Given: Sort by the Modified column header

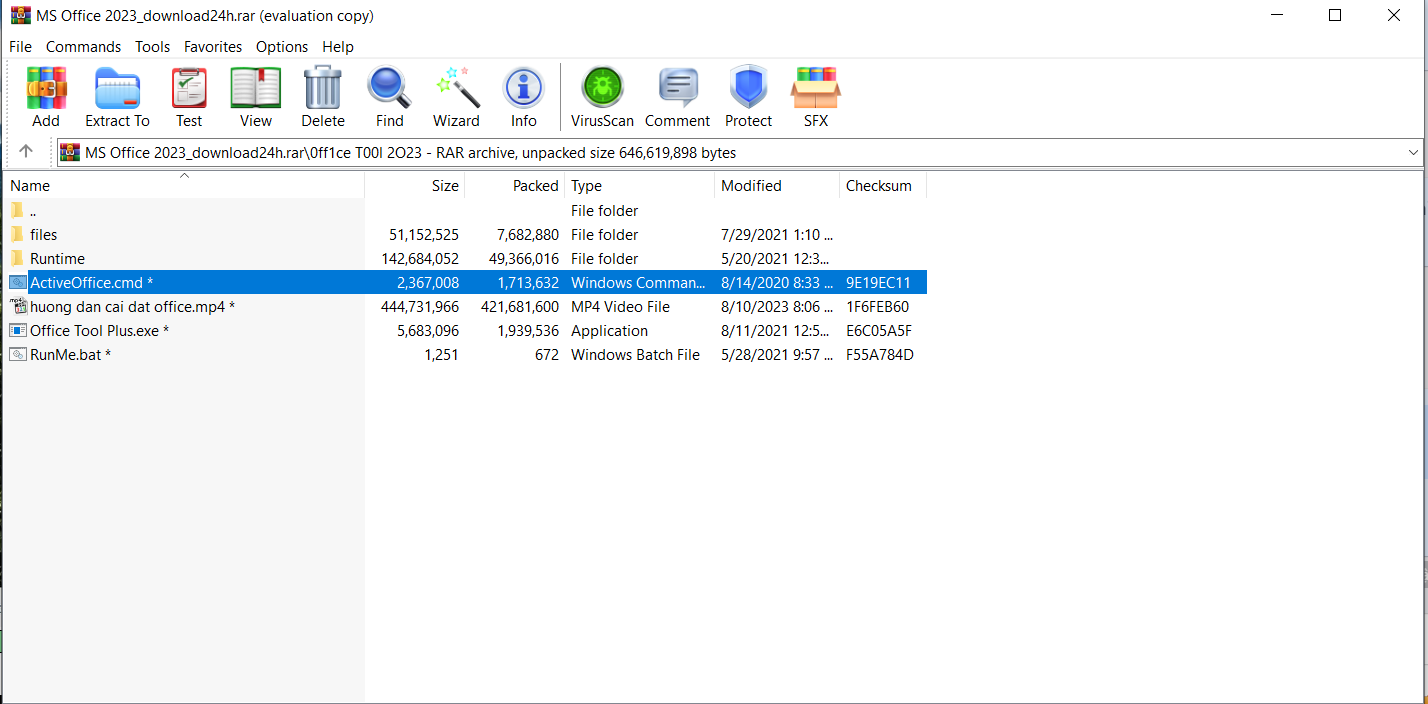Looking at the screenshot, I should (777, 185).
